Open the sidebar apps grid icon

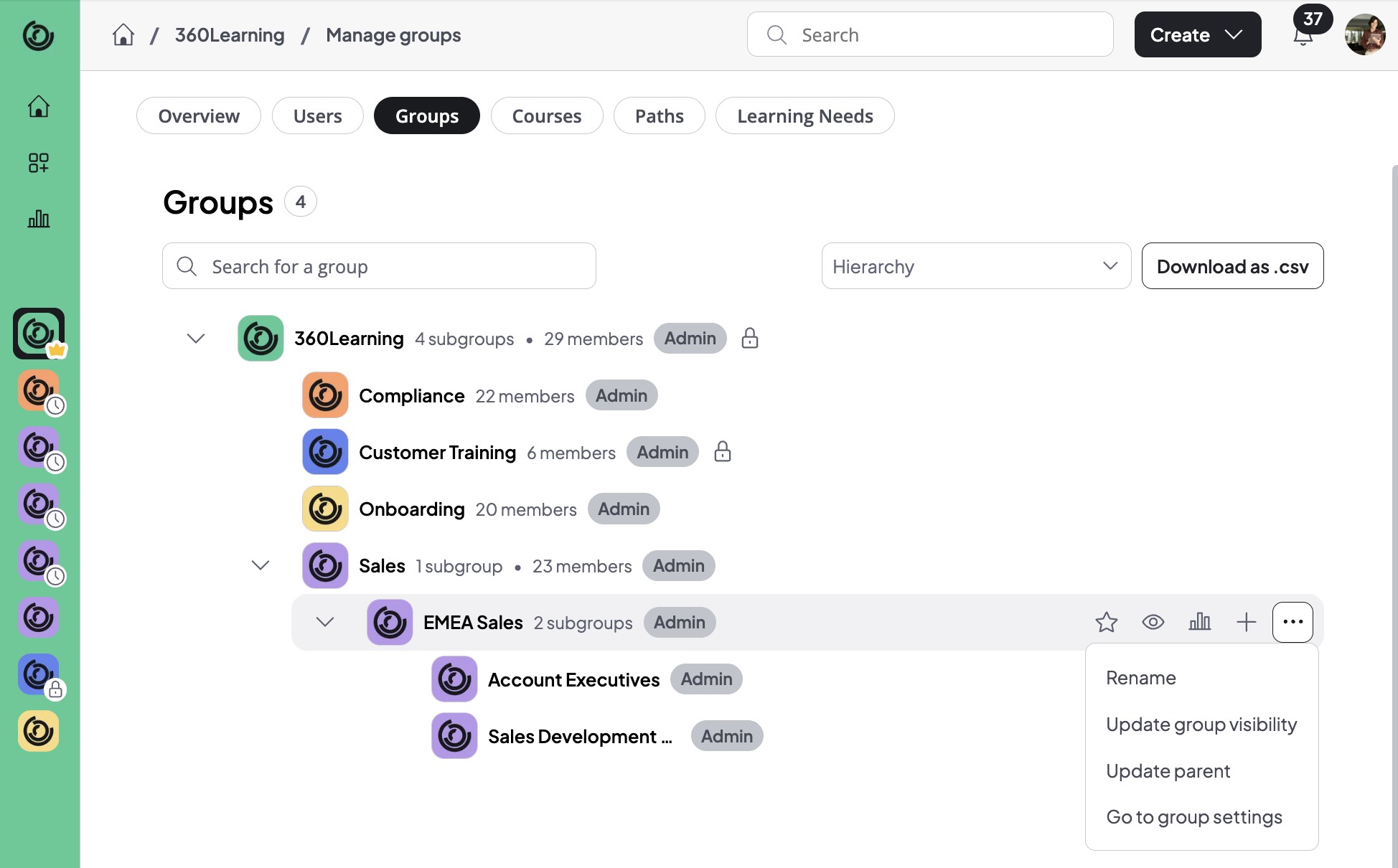[38, 163]
